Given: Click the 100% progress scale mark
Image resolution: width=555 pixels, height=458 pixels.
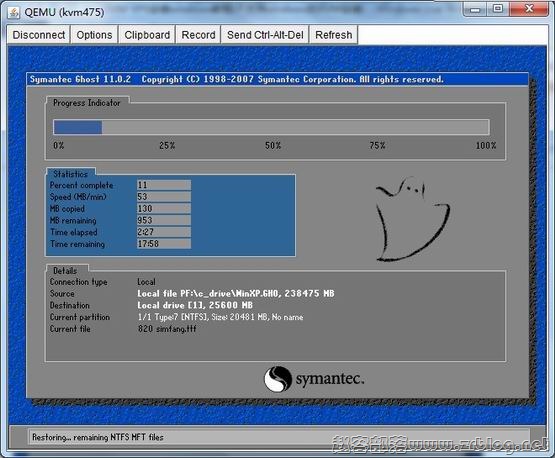Looking at the screenshot, I should pos(486,145).
